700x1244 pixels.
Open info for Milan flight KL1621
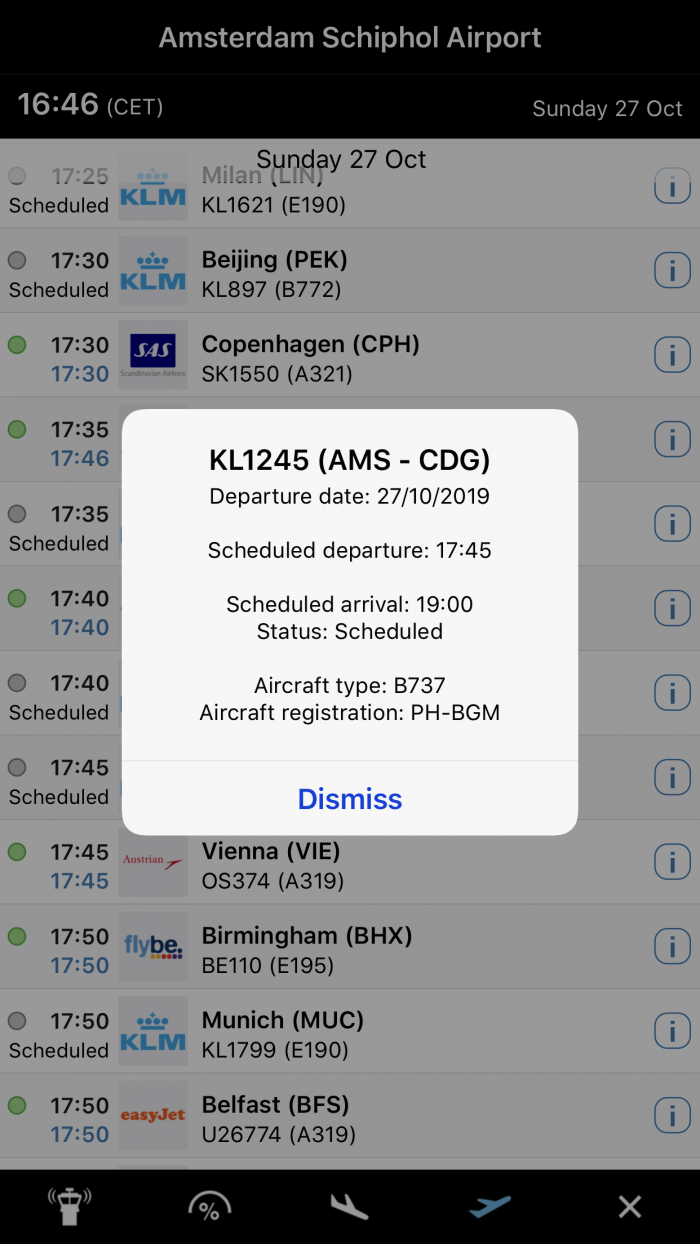(x=672, y=185)
